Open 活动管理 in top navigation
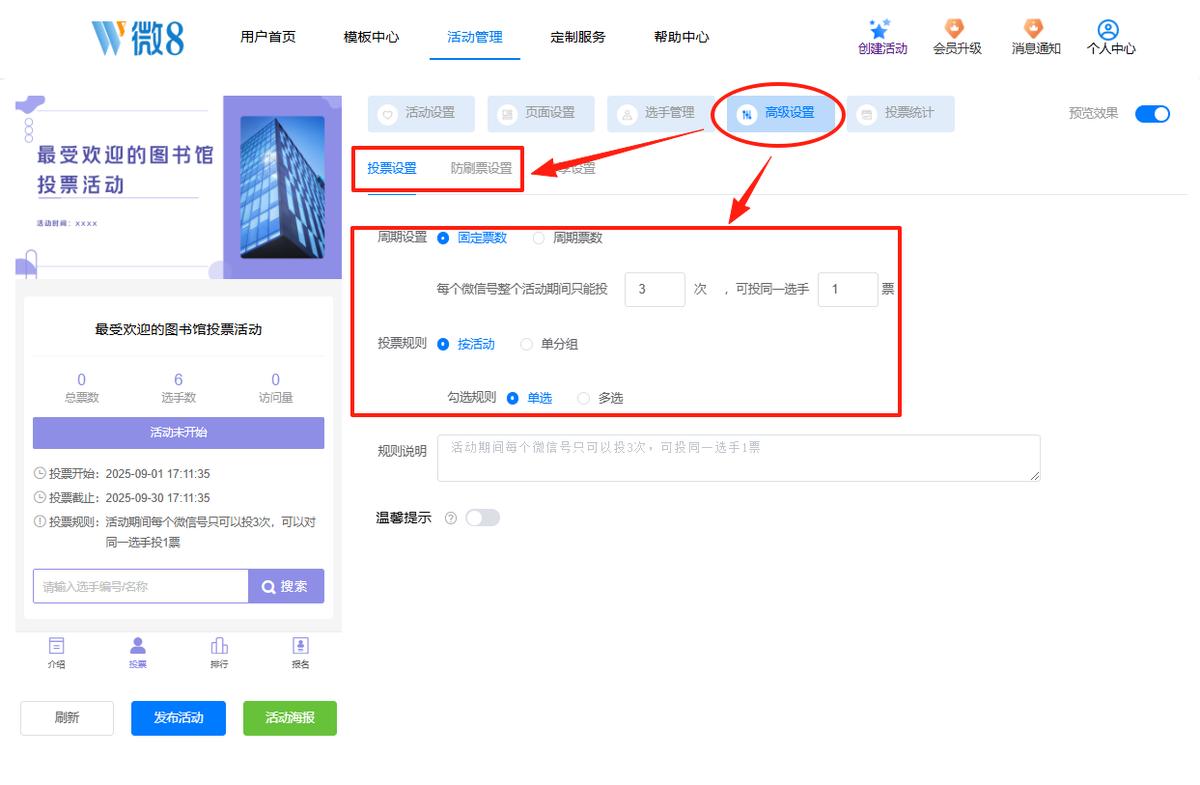This screenshot has width=1200, height=785. point(475,37)
